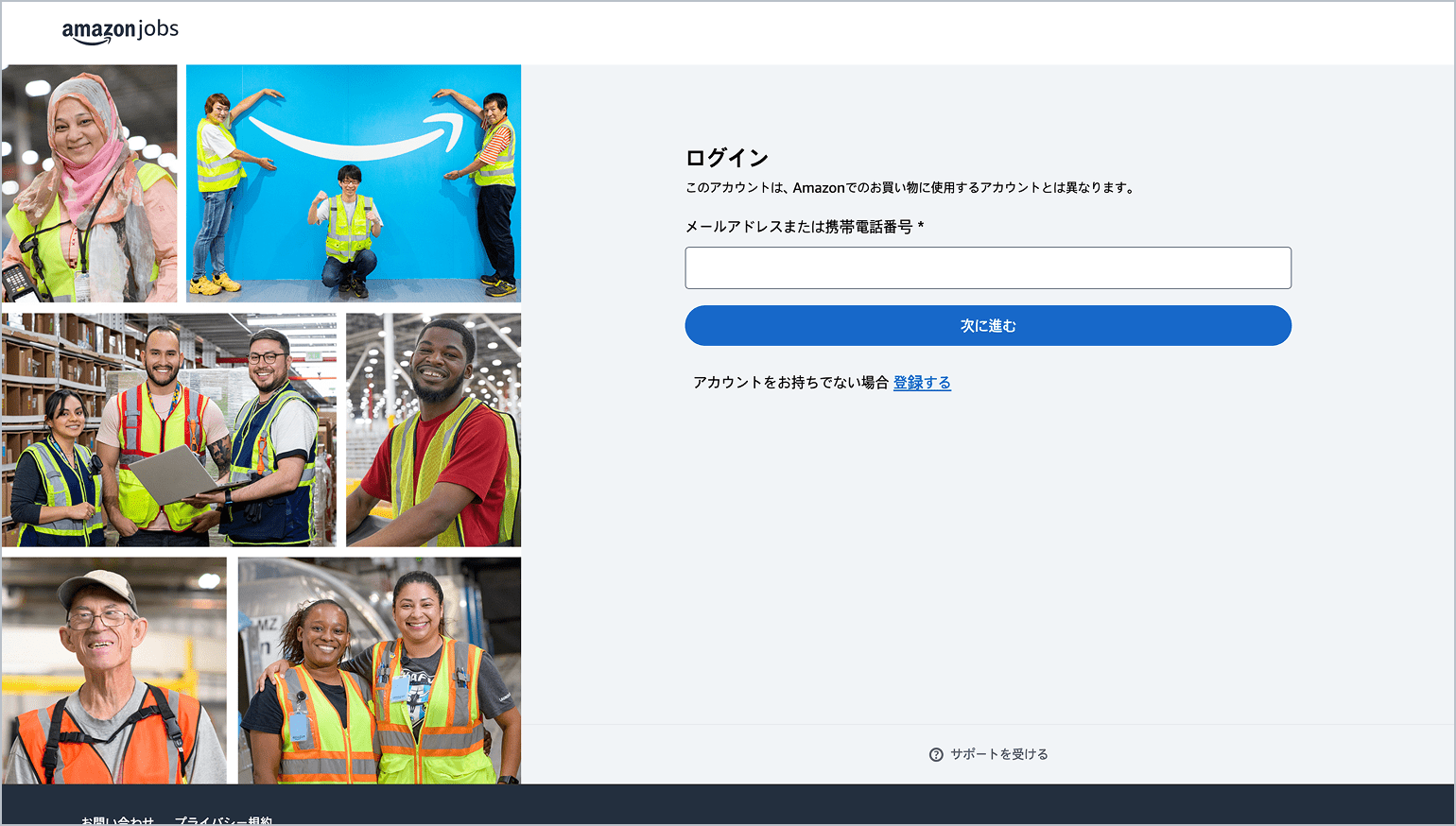Click the アカウントをお持ちでない場合 text

click(790, 383)
